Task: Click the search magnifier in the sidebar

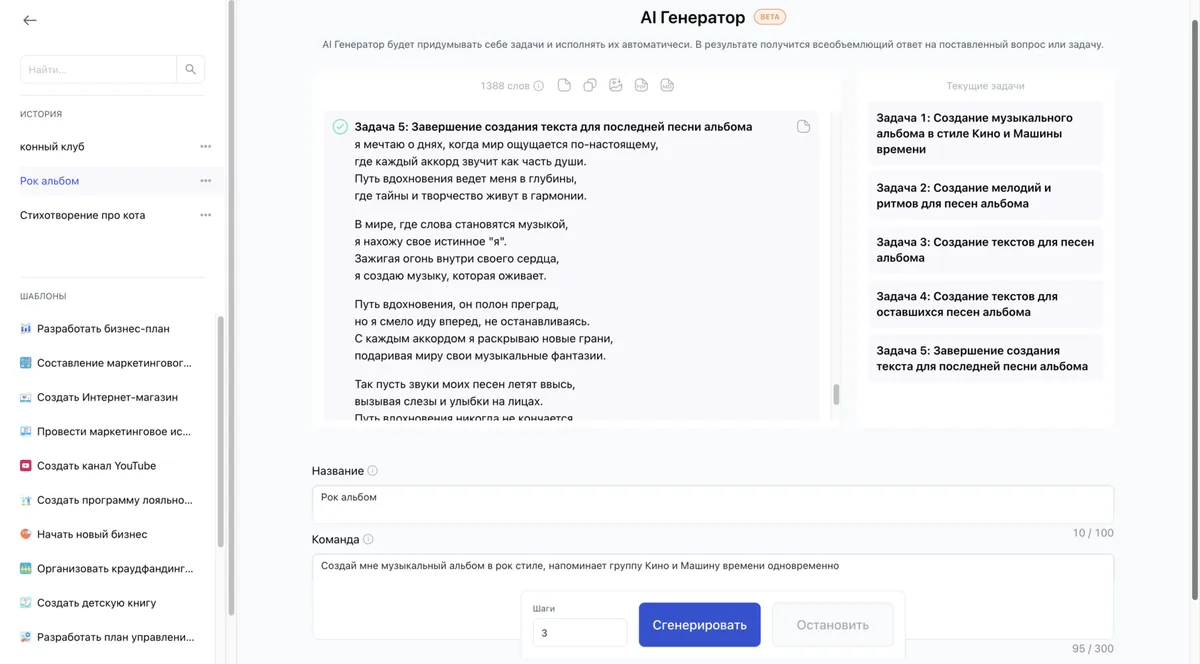Action: [x=190, y=69]
